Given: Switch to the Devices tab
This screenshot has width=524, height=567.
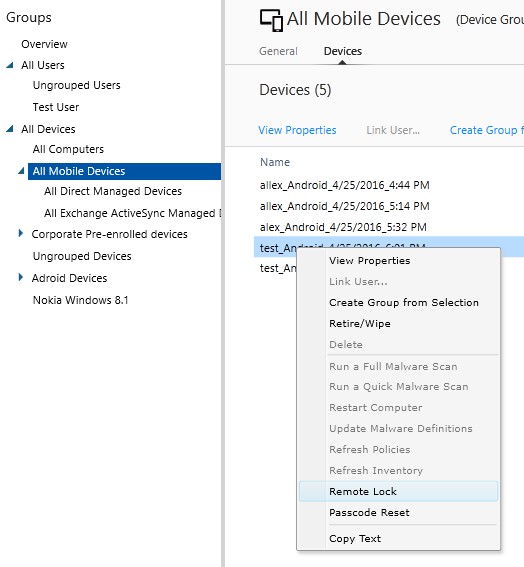Looking at the screenshot, I should click(x=342, y=51).
